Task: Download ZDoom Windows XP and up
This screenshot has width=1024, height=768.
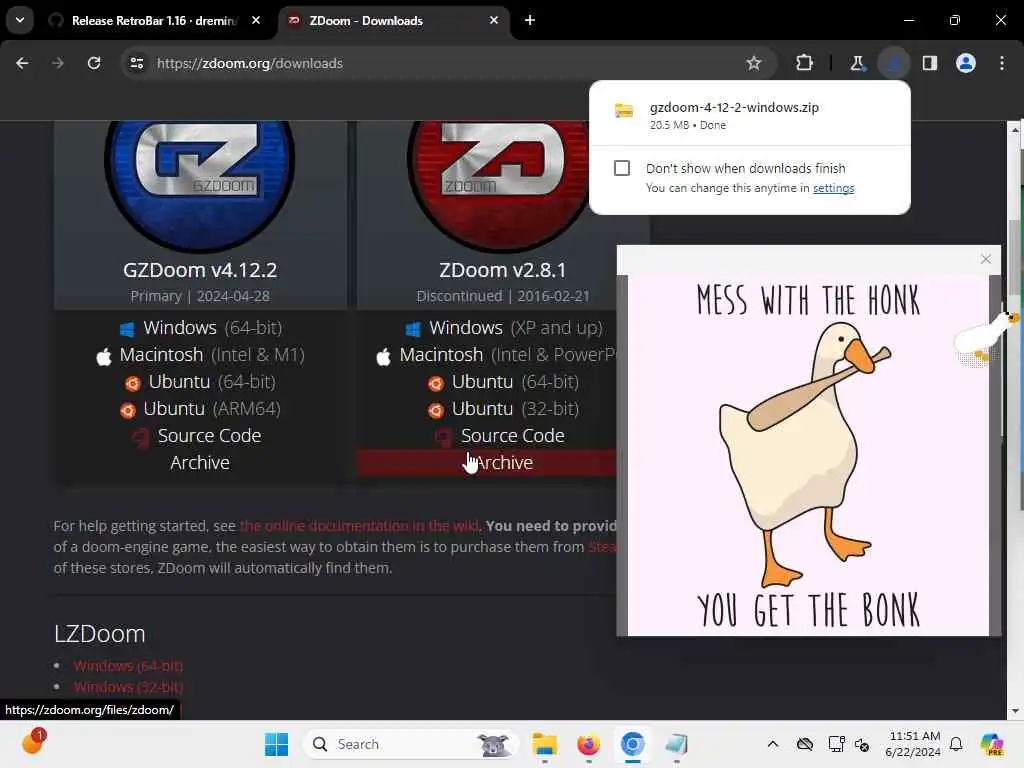Action: pyautogui.click(x=503, y=328)
